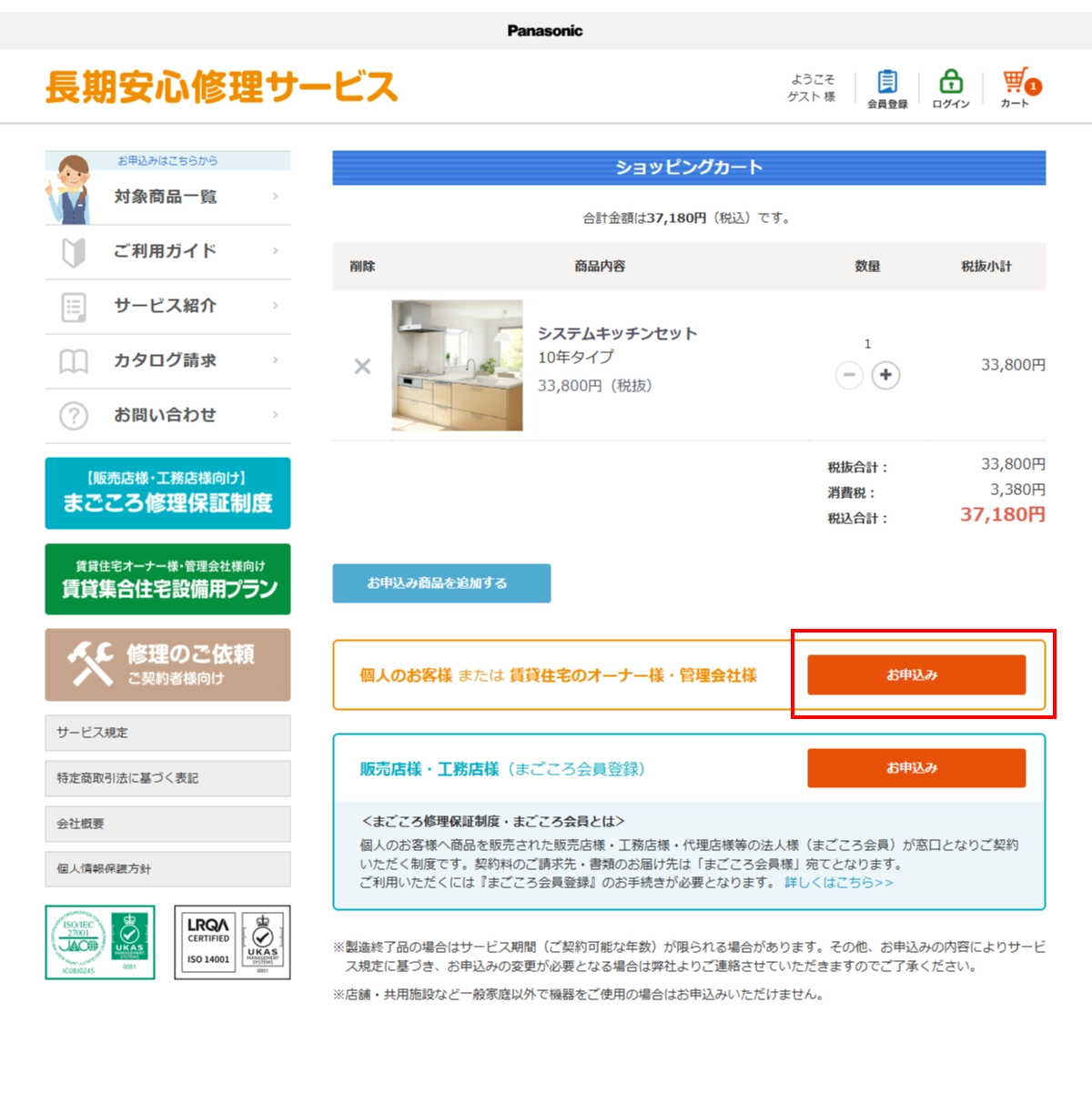This screenshot has width=1092, height=1104.
Task: Expand the カタログ請求 sidebar chevron
Action: coord(275,360)
